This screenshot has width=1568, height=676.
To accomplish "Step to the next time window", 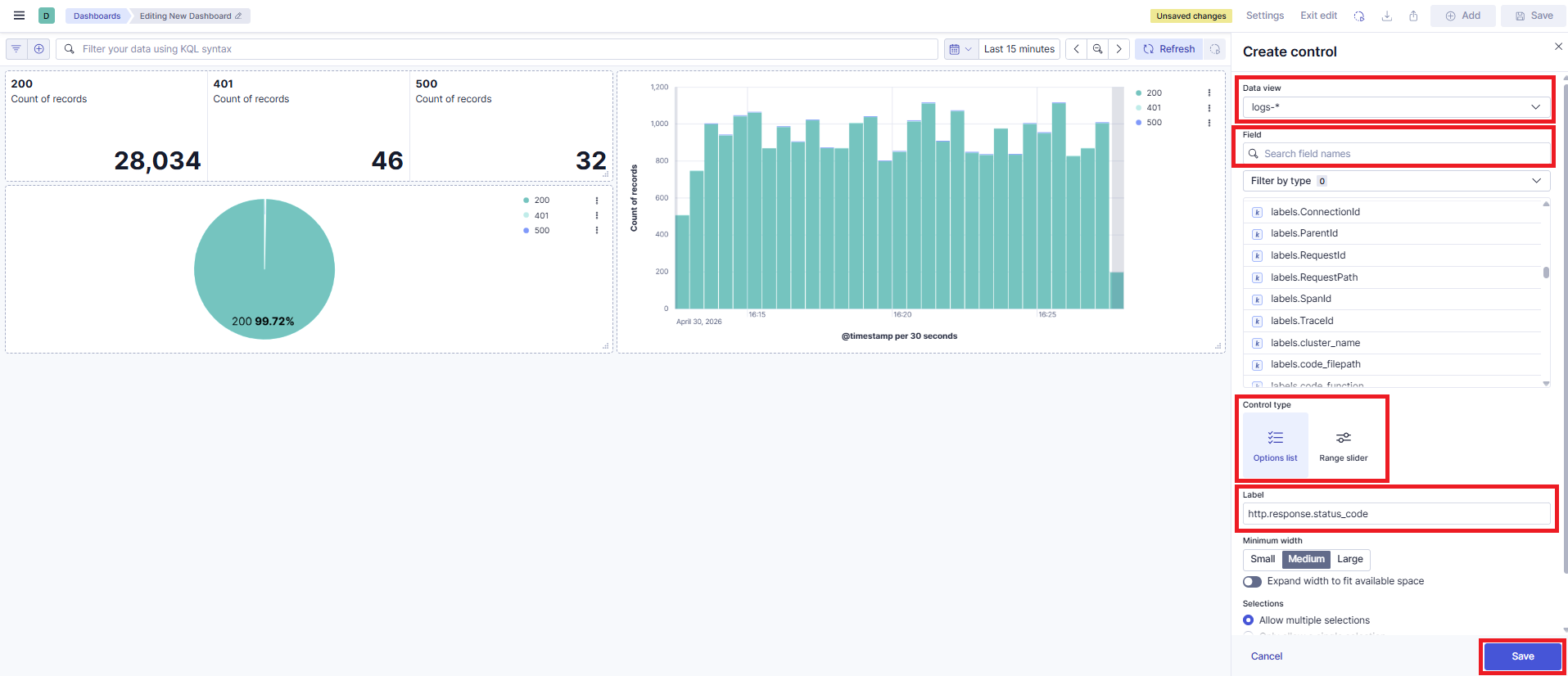I will (1119, 49).
